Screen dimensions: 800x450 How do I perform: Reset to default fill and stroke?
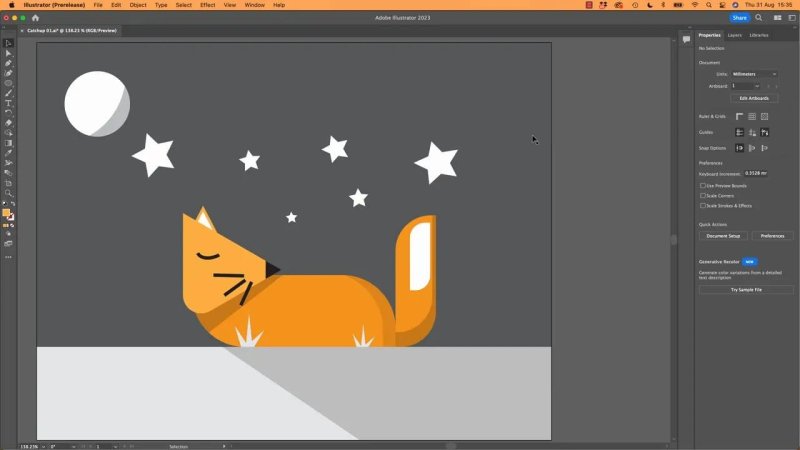[x=5, y=204]
